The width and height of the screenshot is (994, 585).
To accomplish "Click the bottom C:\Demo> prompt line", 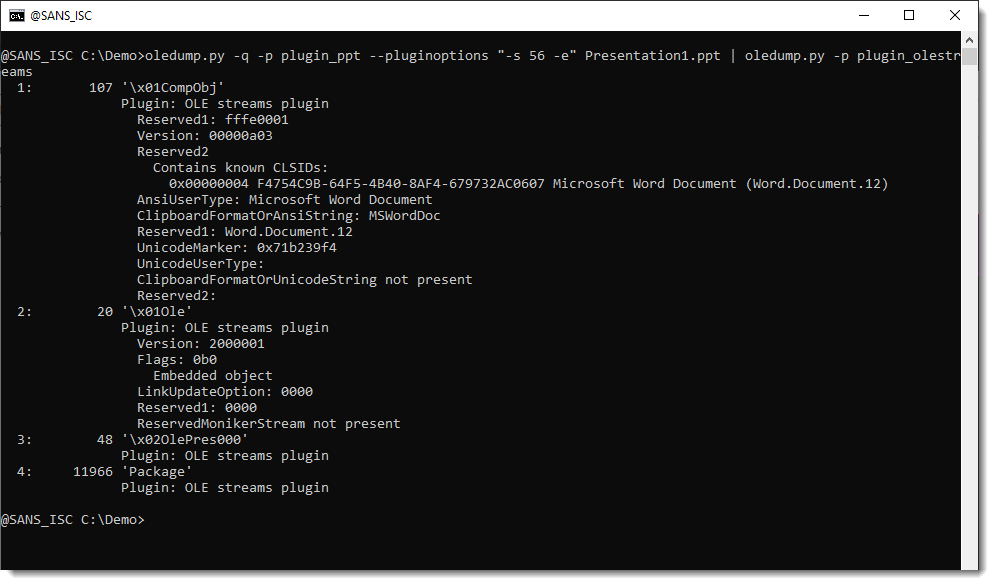I will pos(73,520).
